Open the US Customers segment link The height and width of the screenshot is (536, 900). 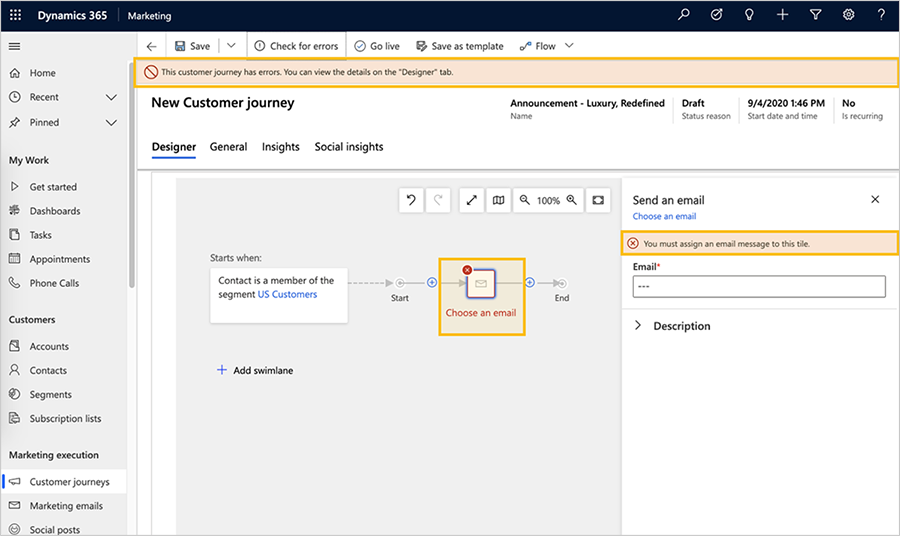[x=287, y=295]
